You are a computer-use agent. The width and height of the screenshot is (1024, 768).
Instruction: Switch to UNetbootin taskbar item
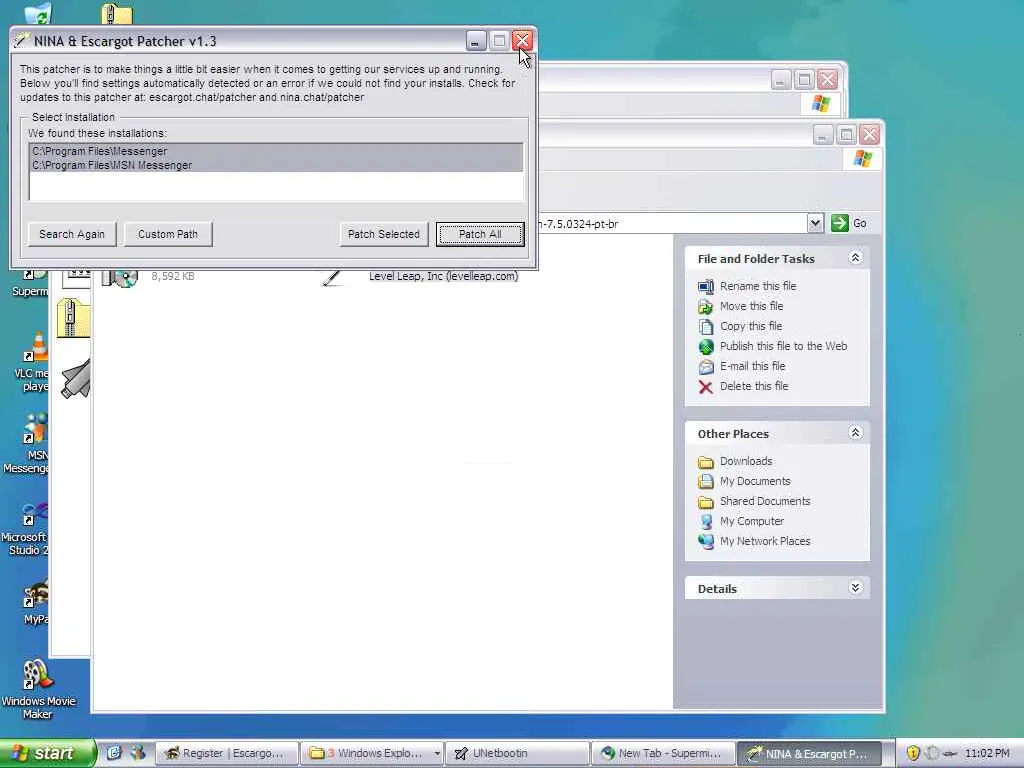(x=518, y=754)
